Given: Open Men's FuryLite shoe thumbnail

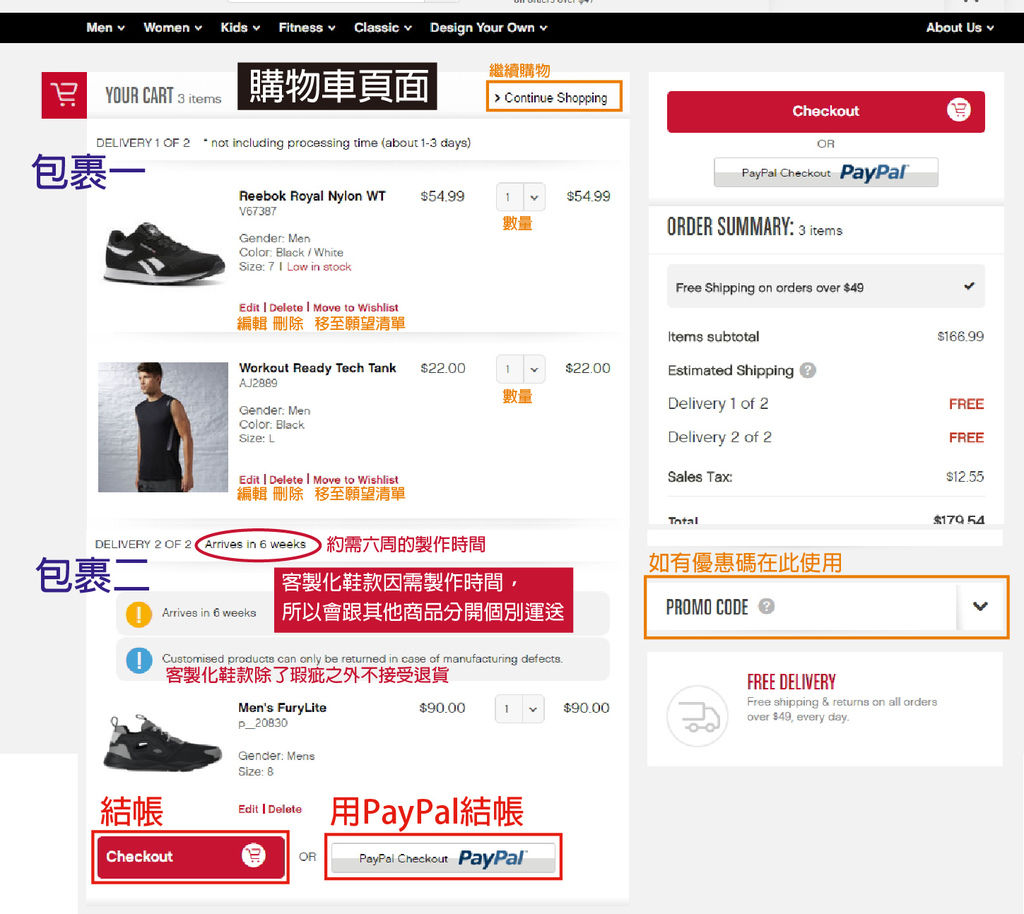Looking at the screenshot, I should (x=163, y=744).
